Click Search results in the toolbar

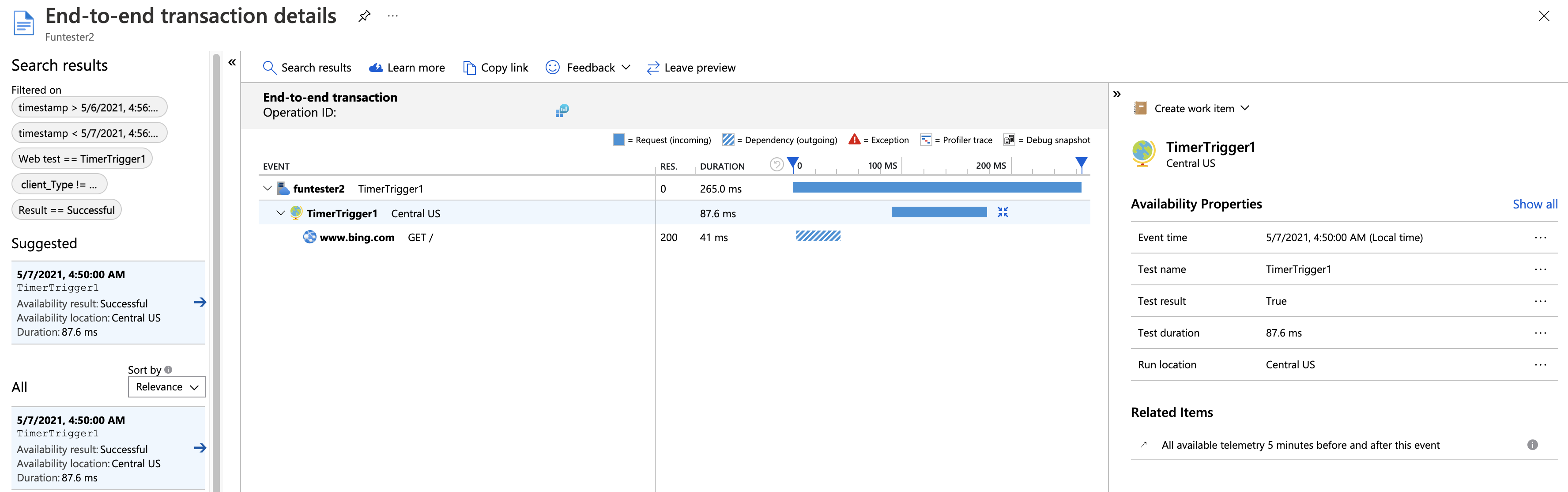307,68
